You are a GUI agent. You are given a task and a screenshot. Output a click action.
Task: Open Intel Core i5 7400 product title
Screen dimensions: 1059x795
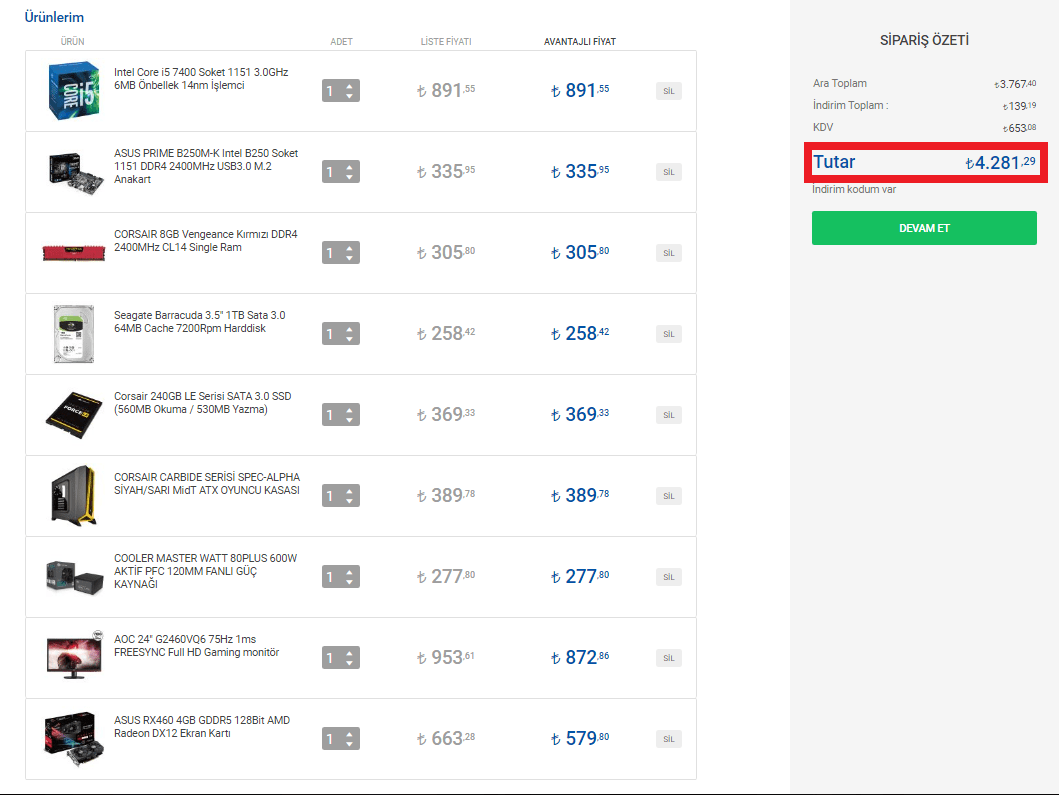click(x=201, y=79)
